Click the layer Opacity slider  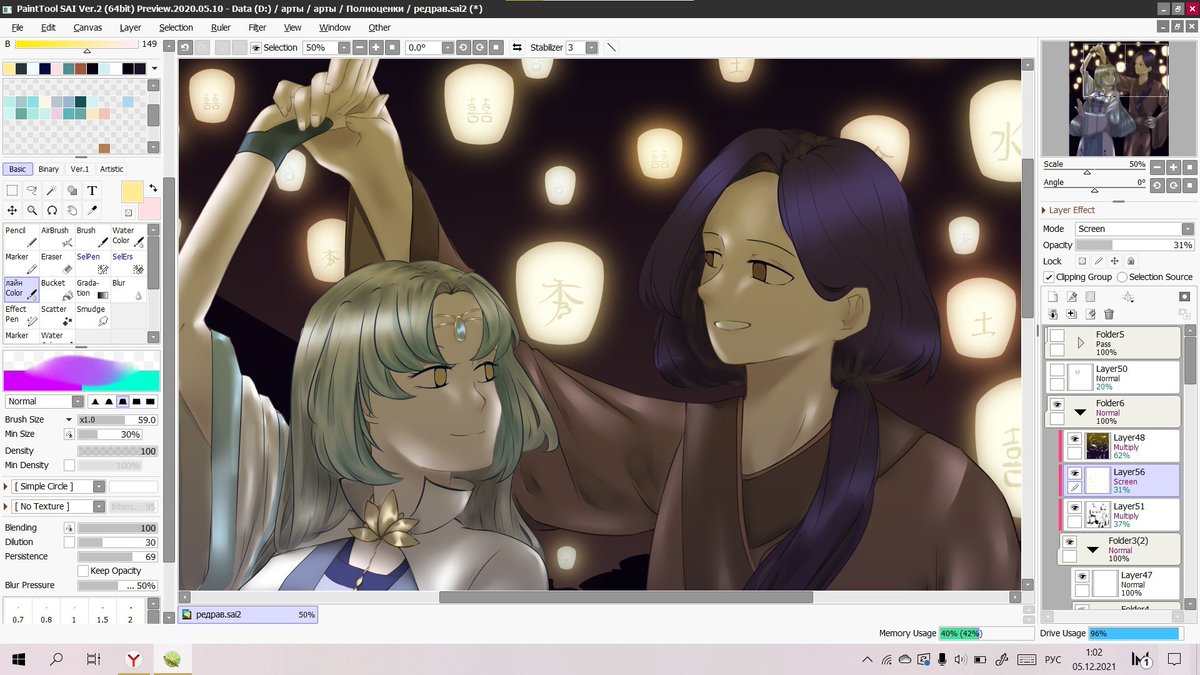click(x=1135, y=245)
